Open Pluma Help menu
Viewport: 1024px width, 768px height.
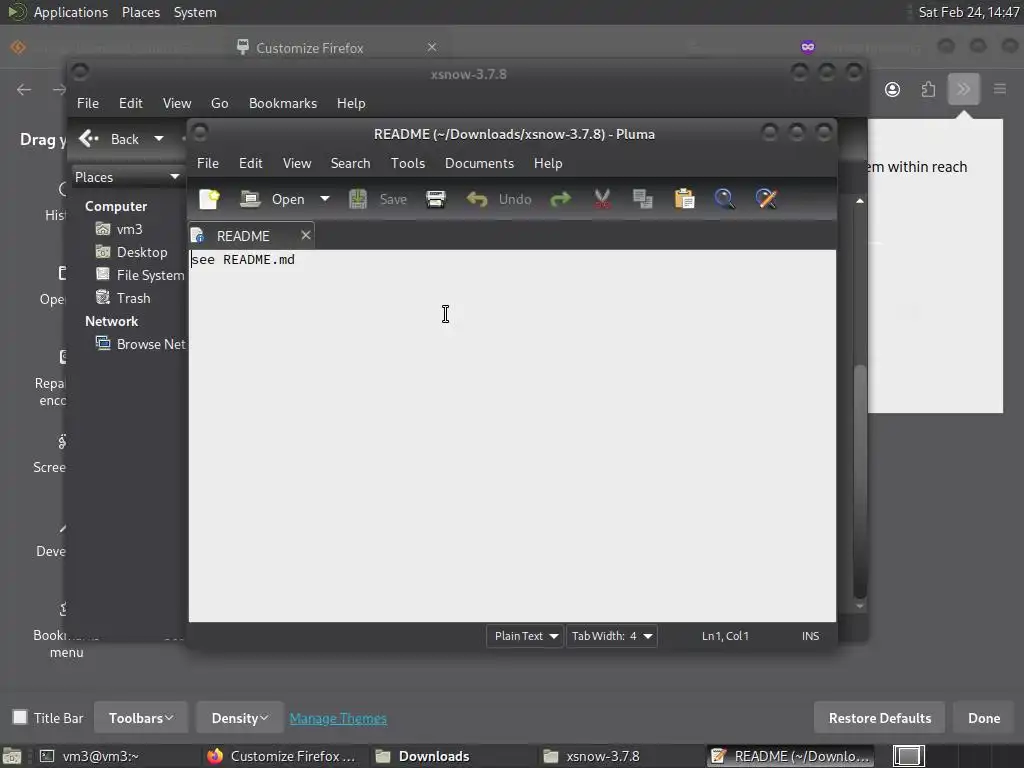[548, 163]
